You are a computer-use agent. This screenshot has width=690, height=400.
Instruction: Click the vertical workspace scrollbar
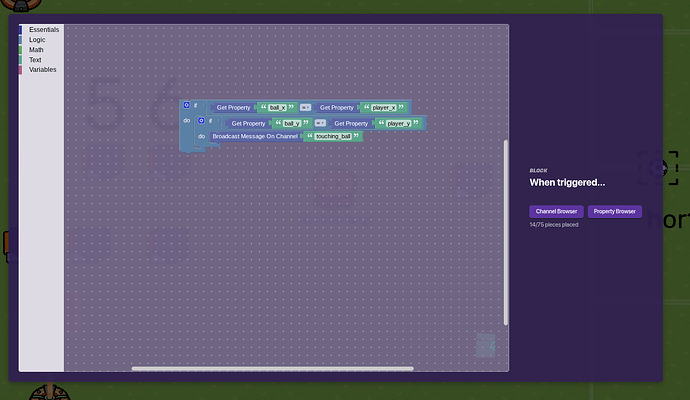(505, 230)
